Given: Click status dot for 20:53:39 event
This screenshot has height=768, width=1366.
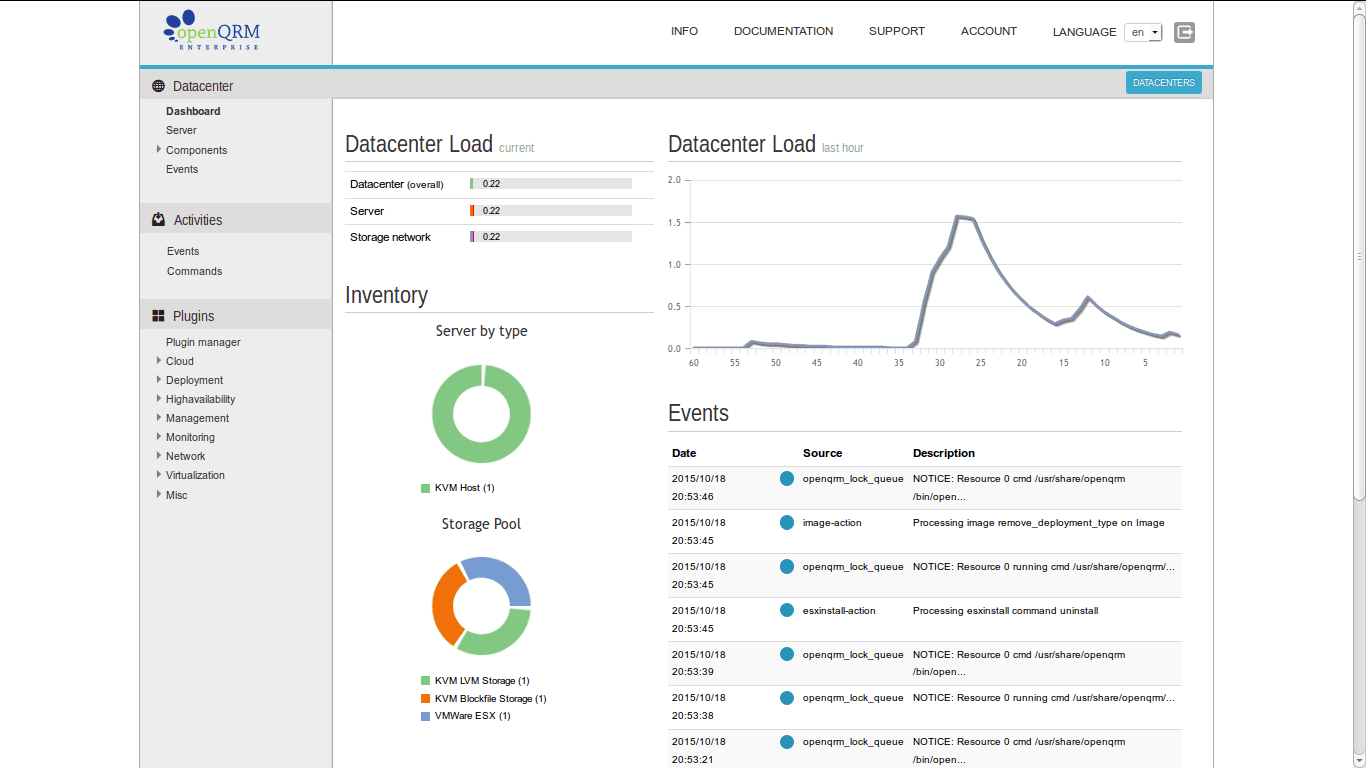Looking at the screenshot, I should point(787,654).
